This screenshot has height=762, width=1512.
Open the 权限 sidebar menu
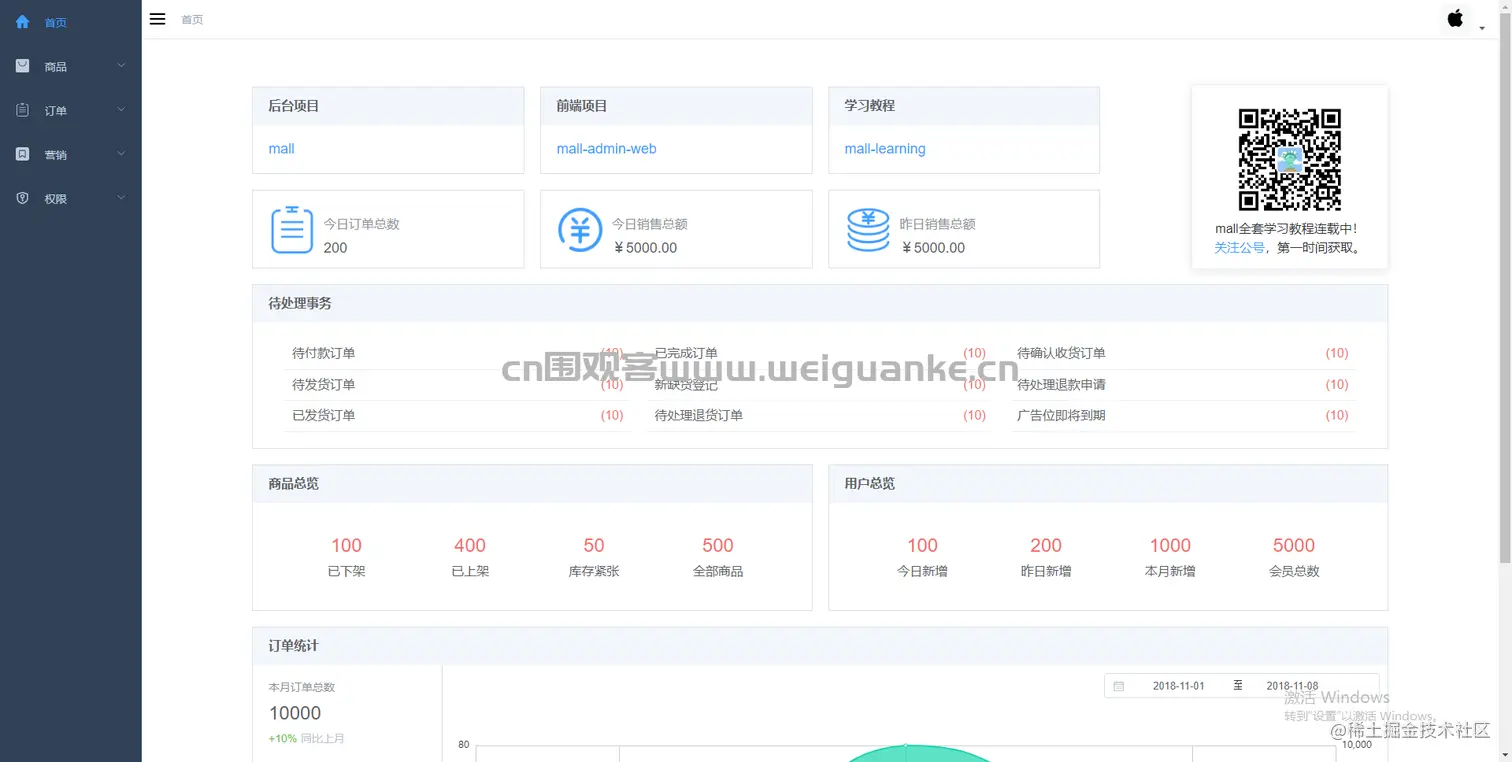pyautogui.click(x=71, y=198)
